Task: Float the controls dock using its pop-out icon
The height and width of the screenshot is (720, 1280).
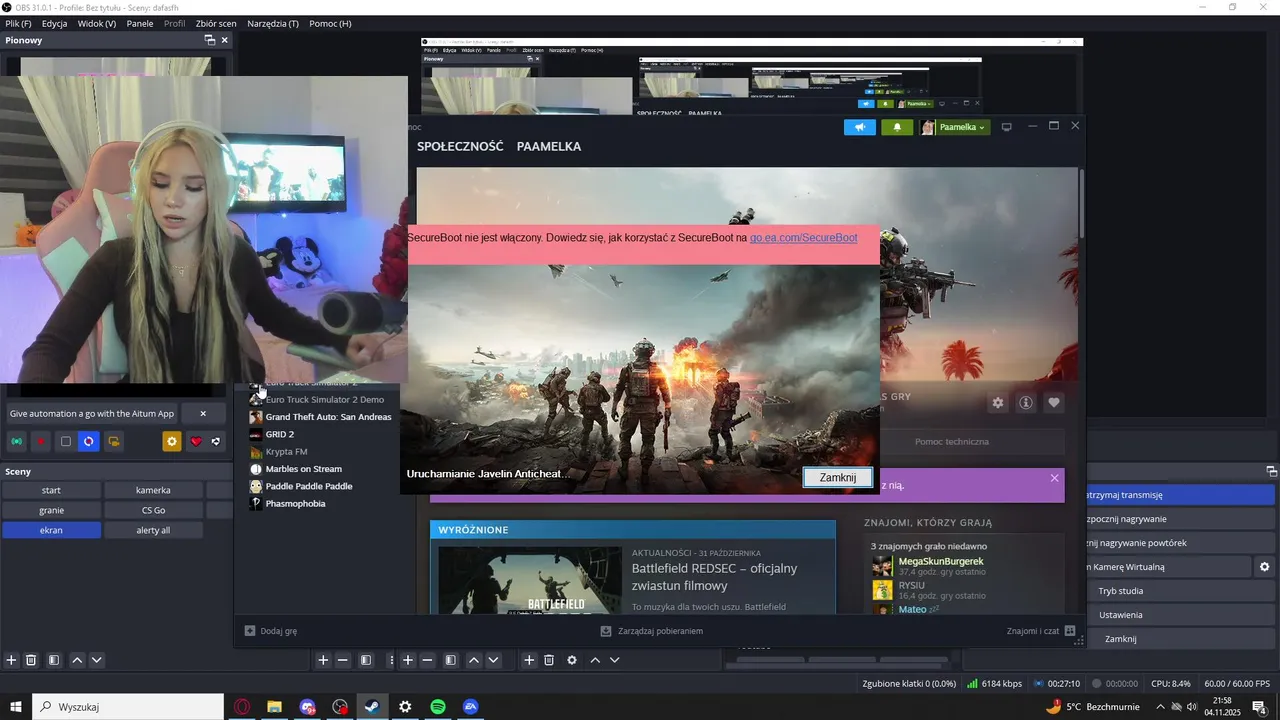Action: tap(1272, 471)
